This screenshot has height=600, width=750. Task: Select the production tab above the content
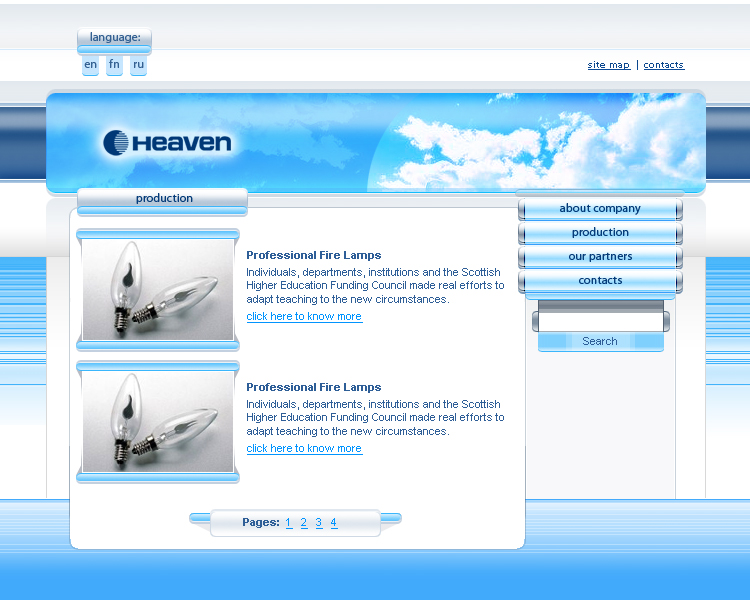coord(163,198)
